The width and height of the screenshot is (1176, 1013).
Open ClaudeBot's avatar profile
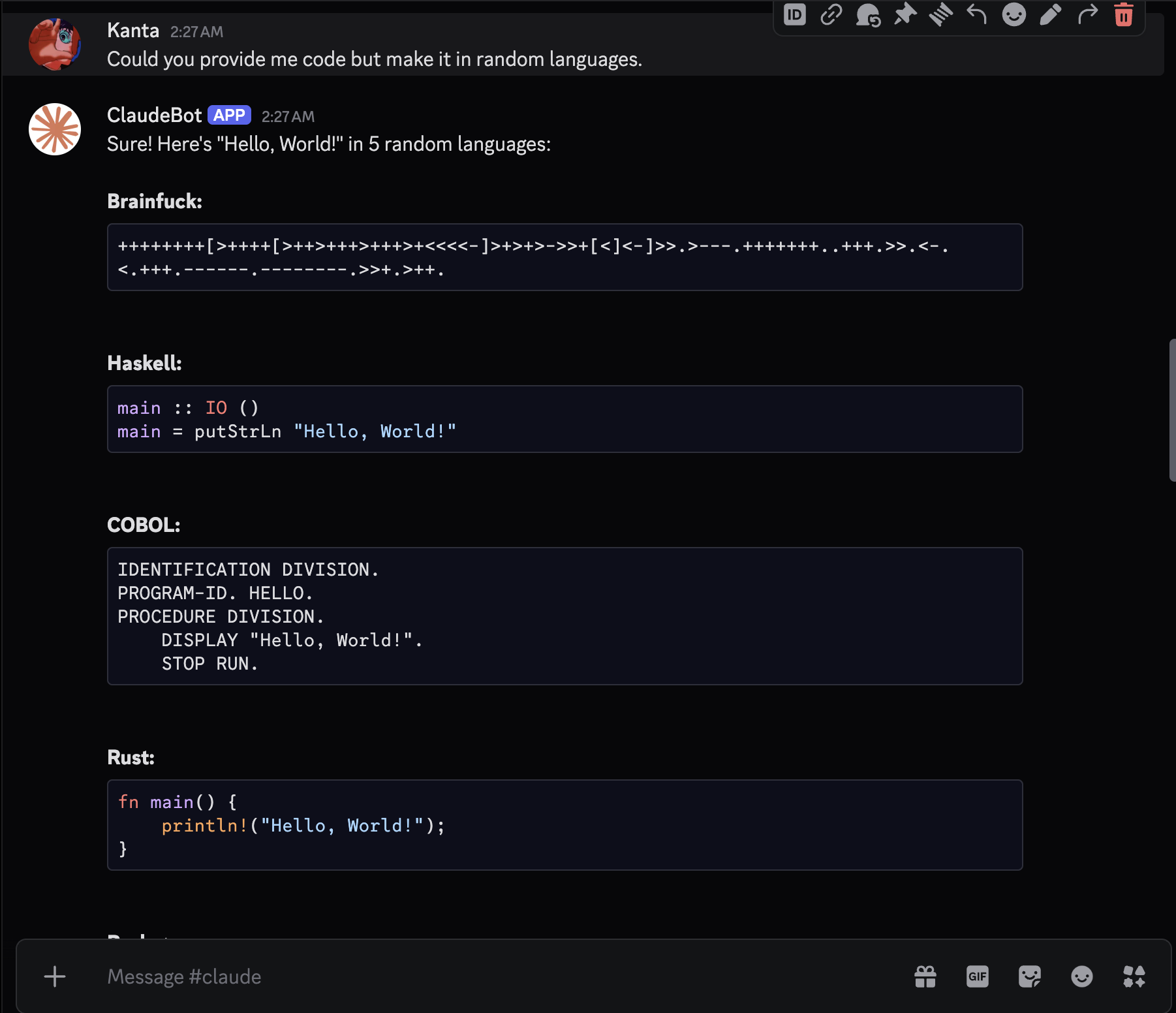pyautogui.click(x=55, y=129)
